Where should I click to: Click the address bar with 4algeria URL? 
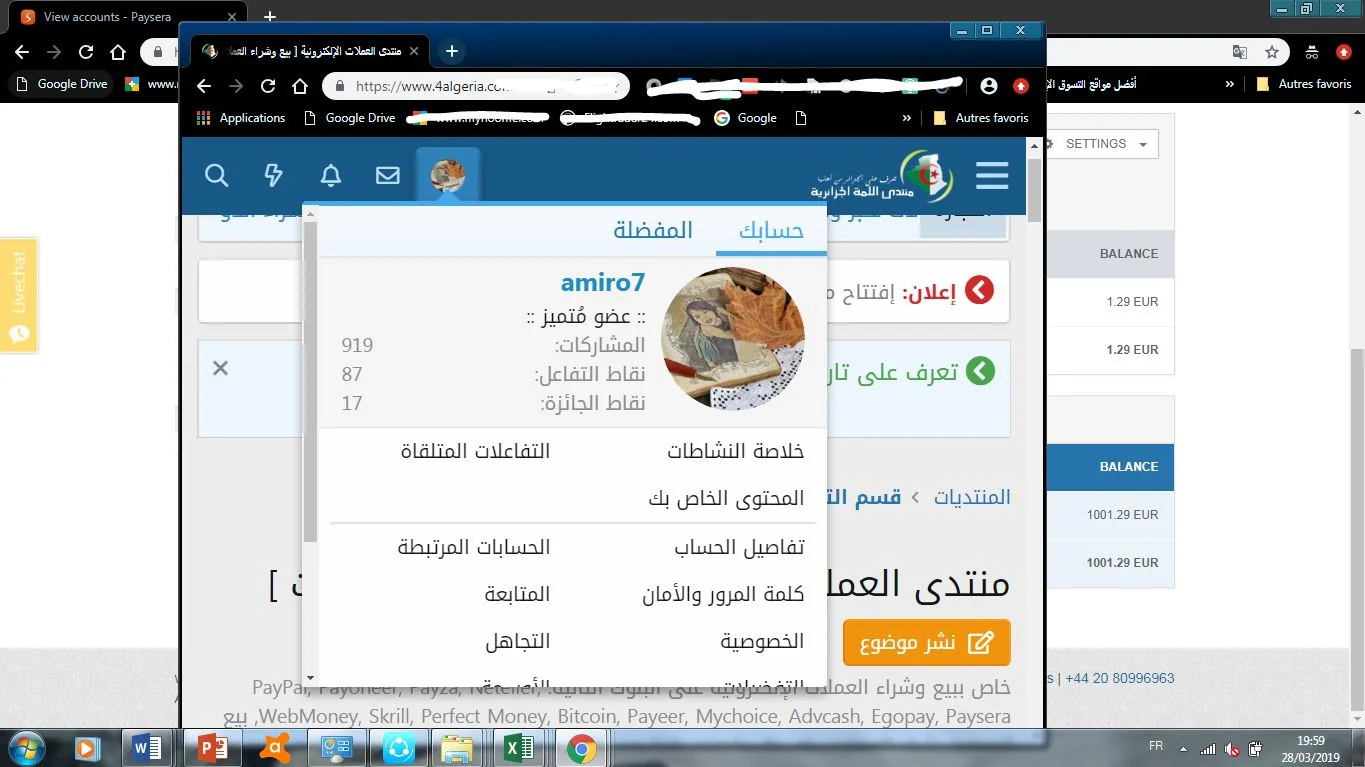(475, 86)
